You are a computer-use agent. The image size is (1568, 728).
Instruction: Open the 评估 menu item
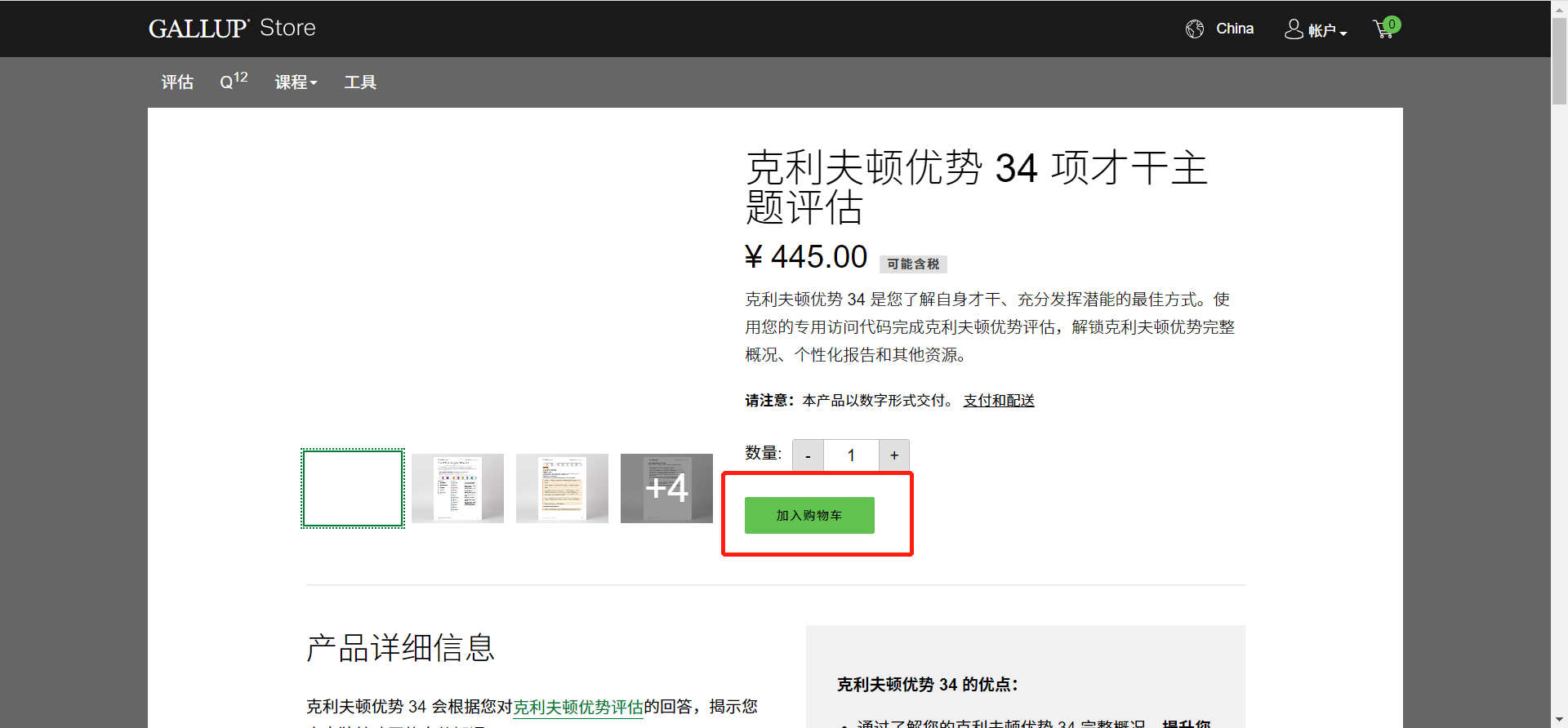click(177, 82)
